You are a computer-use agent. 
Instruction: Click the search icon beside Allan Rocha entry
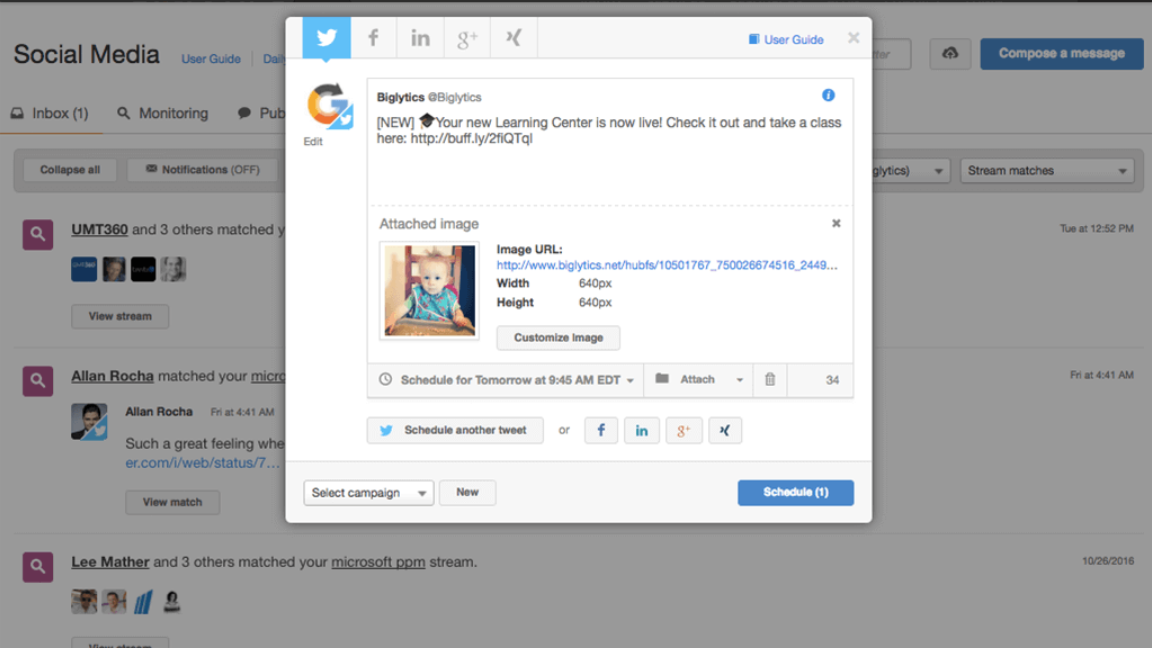[37, 381]
